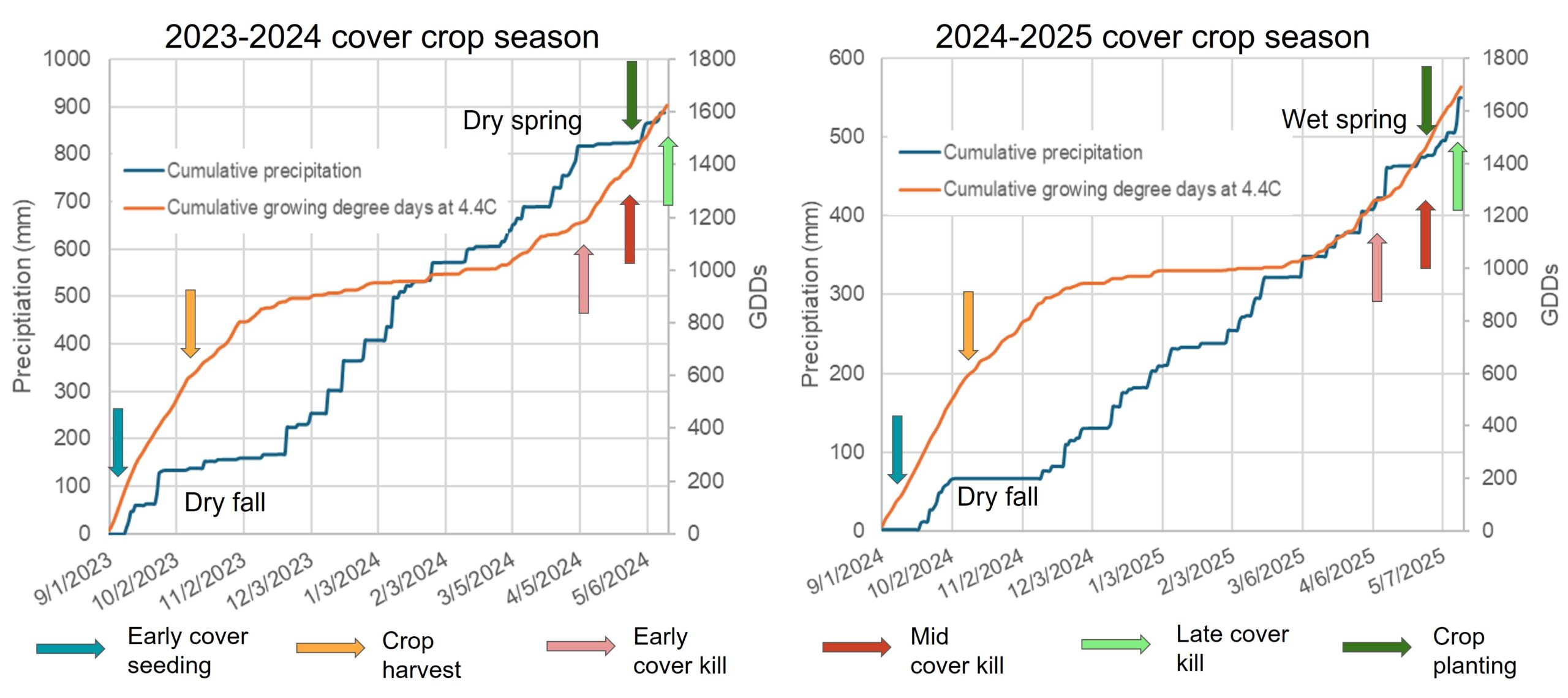This screenshot has width=1568, height=698.
Task: Select the "2024-2025 cover crop season" chart title
Action: (x=1152, y=37)
